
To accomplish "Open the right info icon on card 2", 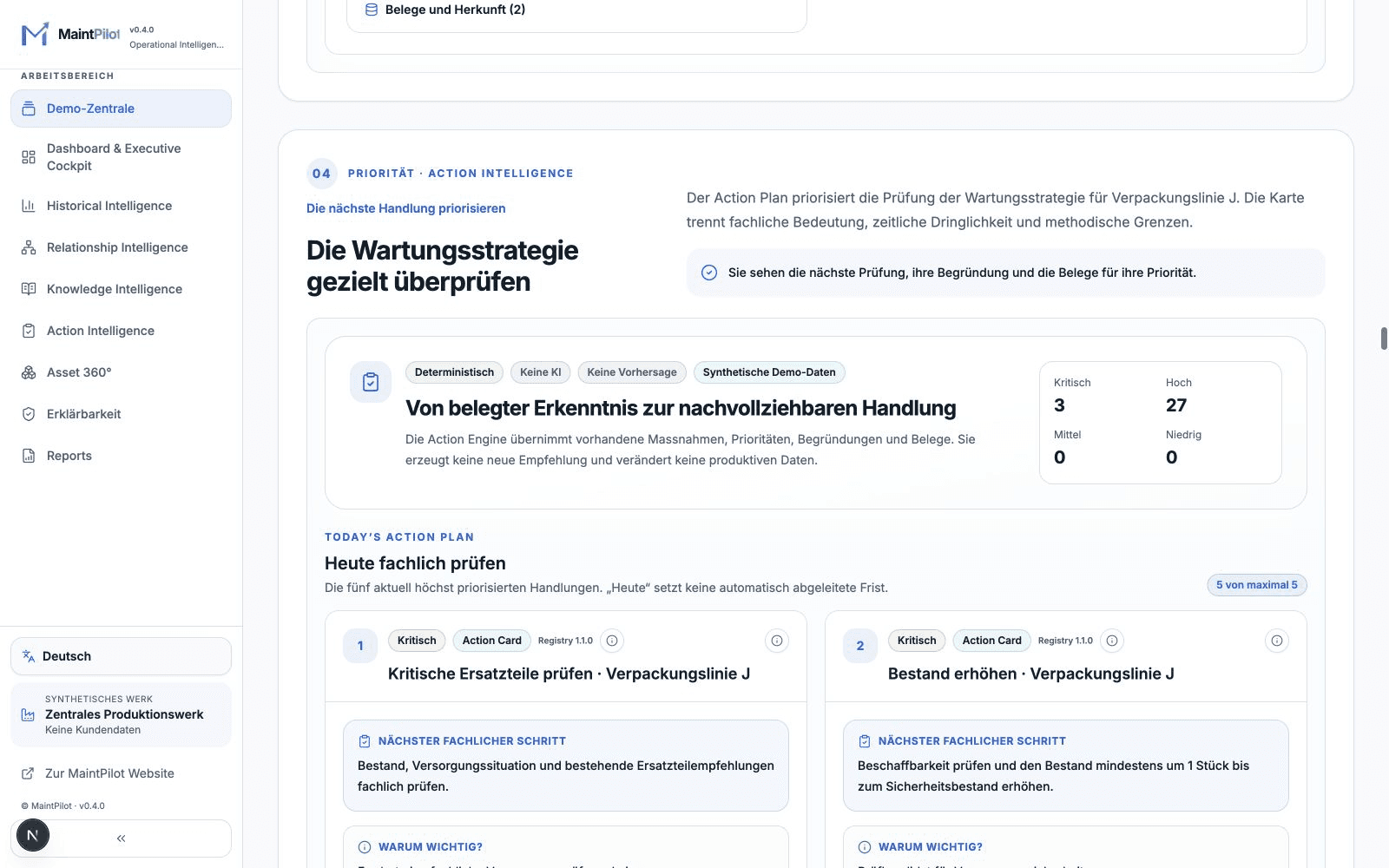I will coord(1277,641).
